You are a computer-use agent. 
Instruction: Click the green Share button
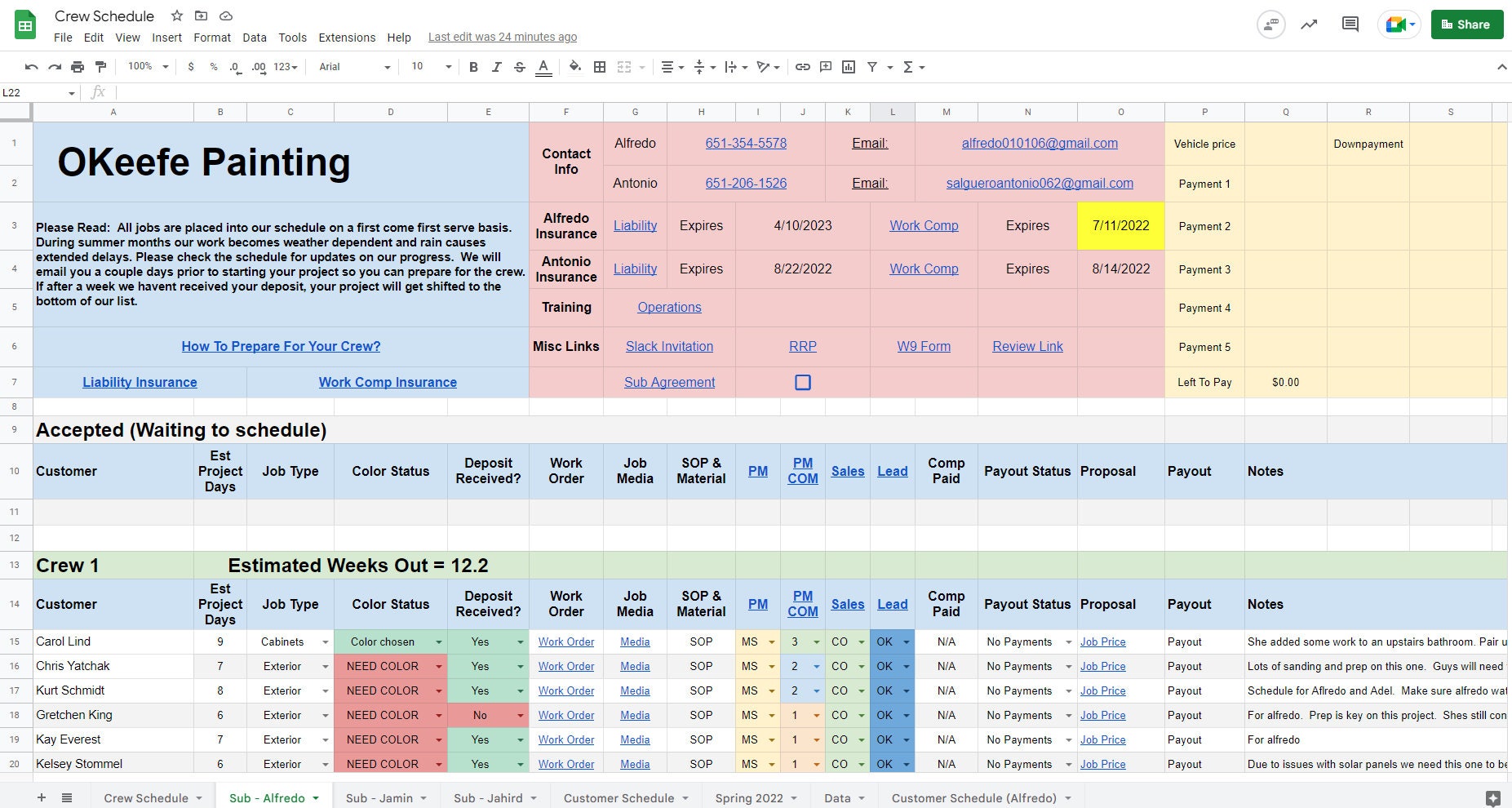(1466, 24)
